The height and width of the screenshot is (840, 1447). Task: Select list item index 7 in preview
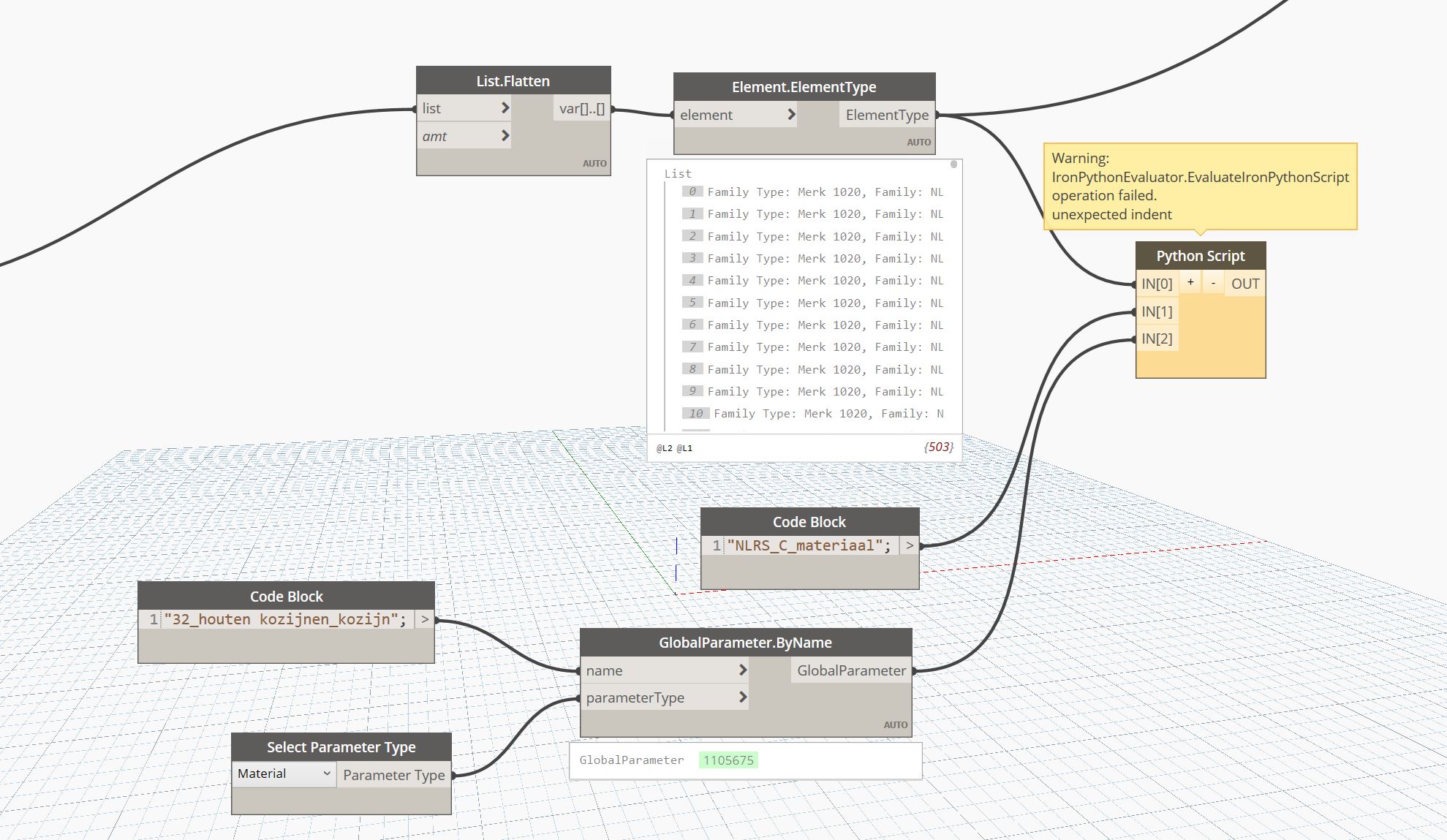814,347
